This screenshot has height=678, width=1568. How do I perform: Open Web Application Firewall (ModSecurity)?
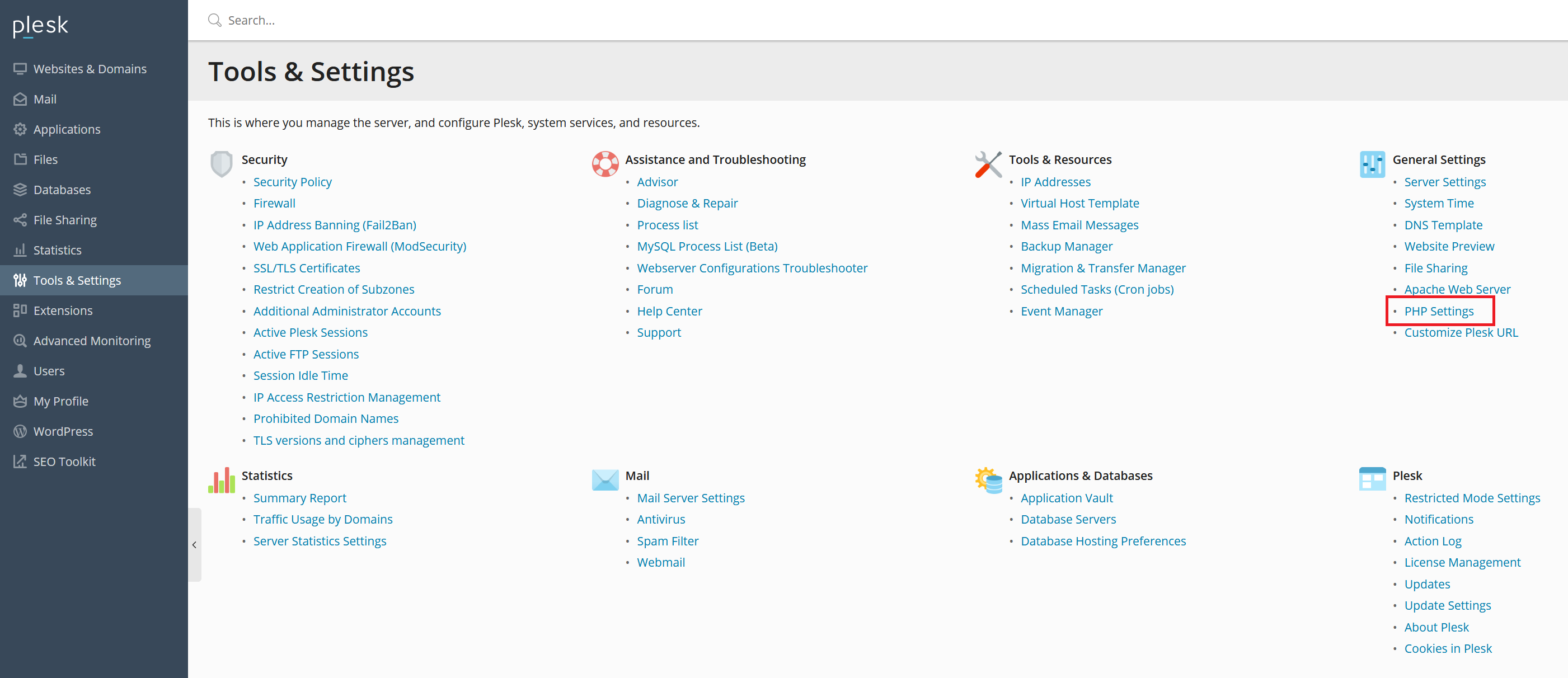pos(360,247)
